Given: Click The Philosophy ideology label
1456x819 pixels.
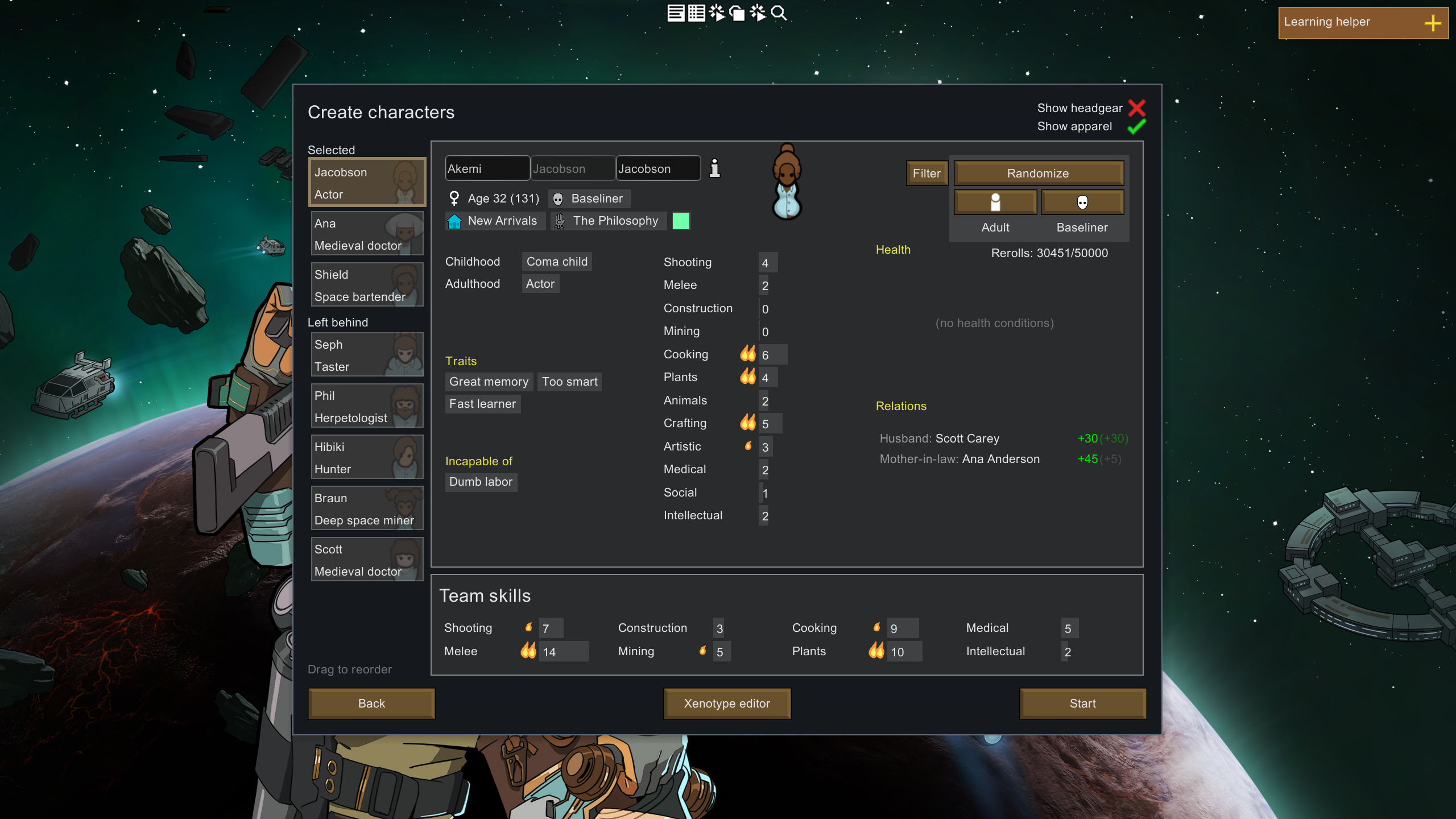Looking at the screenshot, I should click(x=615, y=221).
